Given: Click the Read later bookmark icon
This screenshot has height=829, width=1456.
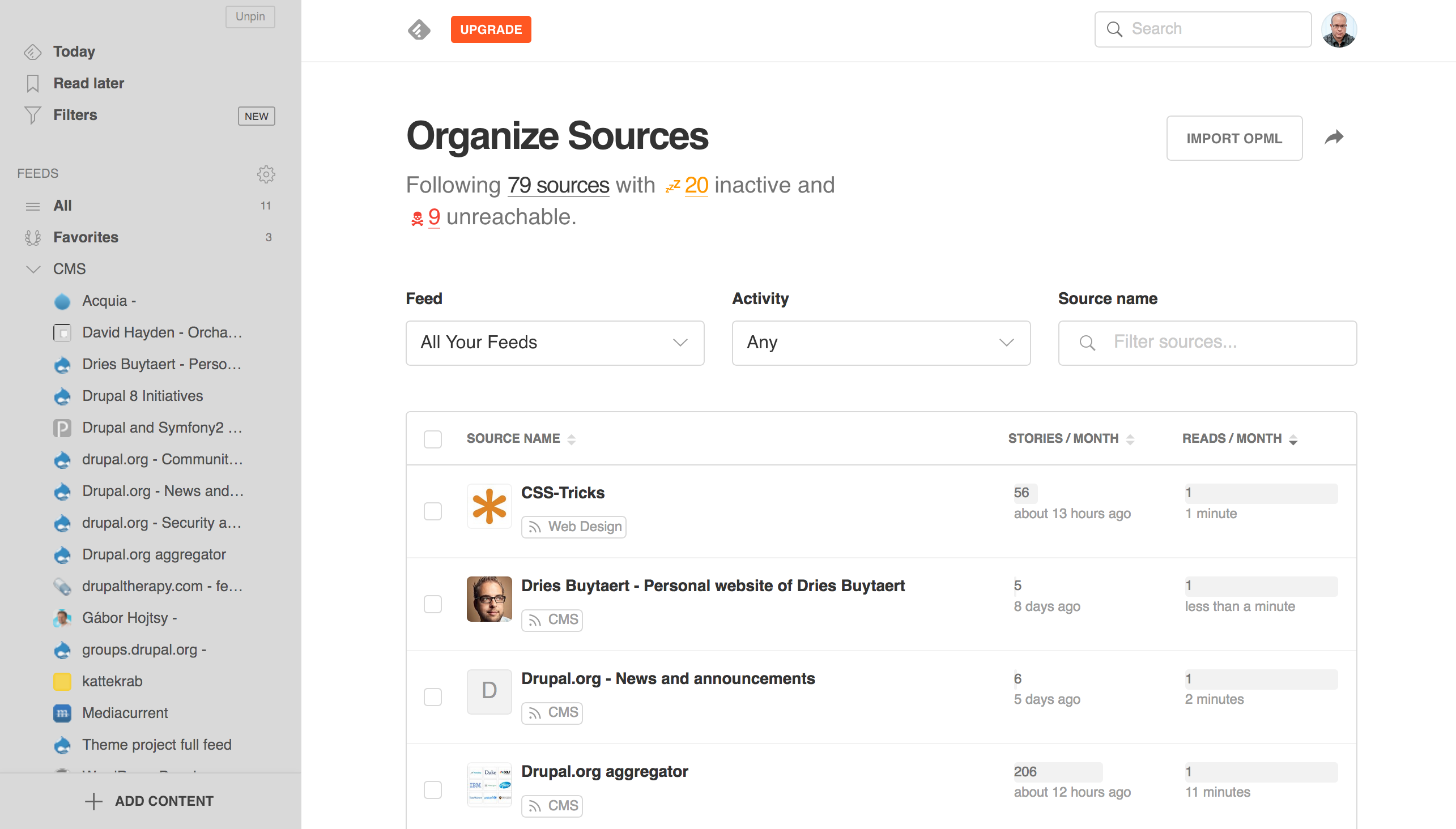Looking at the screenshot, I should [32, 84].
